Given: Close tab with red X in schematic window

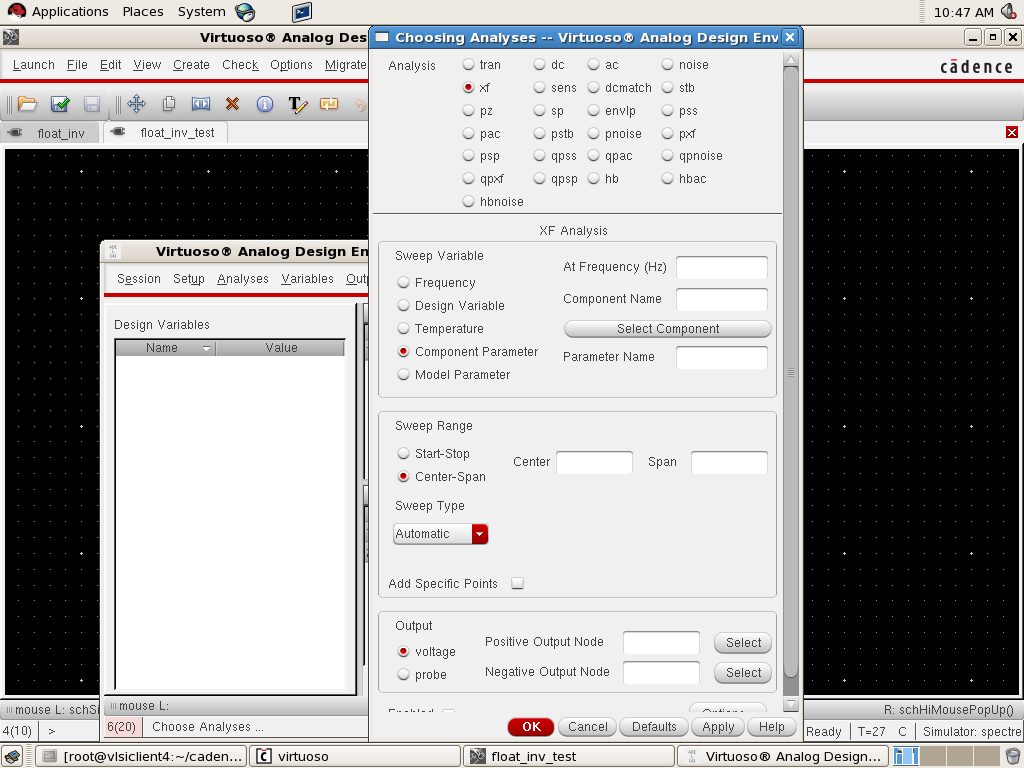Looking at the screenshot, I should click(x=1012, y=133).
